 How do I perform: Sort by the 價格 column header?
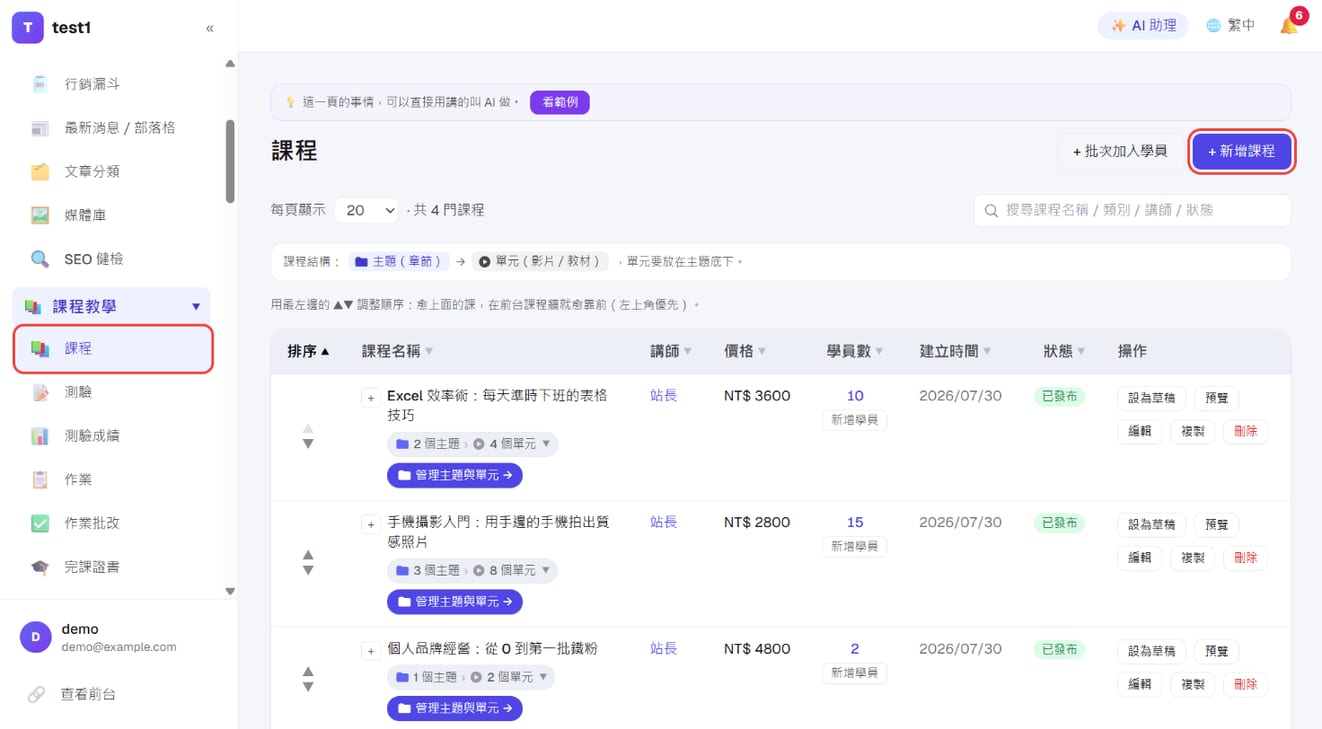pos(745,351)
